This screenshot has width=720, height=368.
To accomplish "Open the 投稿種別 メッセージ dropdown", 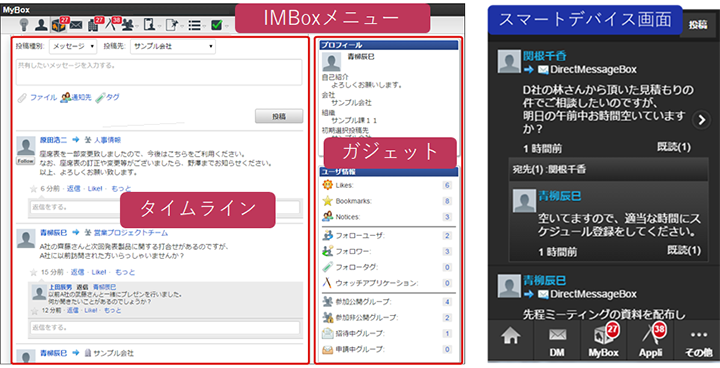I will click(73, 46).
